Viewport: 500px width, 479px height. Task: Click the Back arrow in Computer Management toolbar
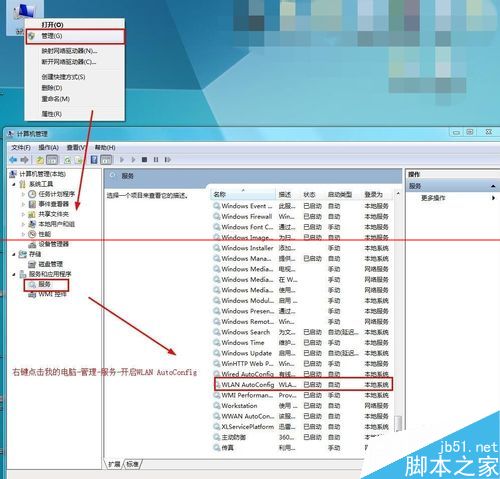coord(13,160)
